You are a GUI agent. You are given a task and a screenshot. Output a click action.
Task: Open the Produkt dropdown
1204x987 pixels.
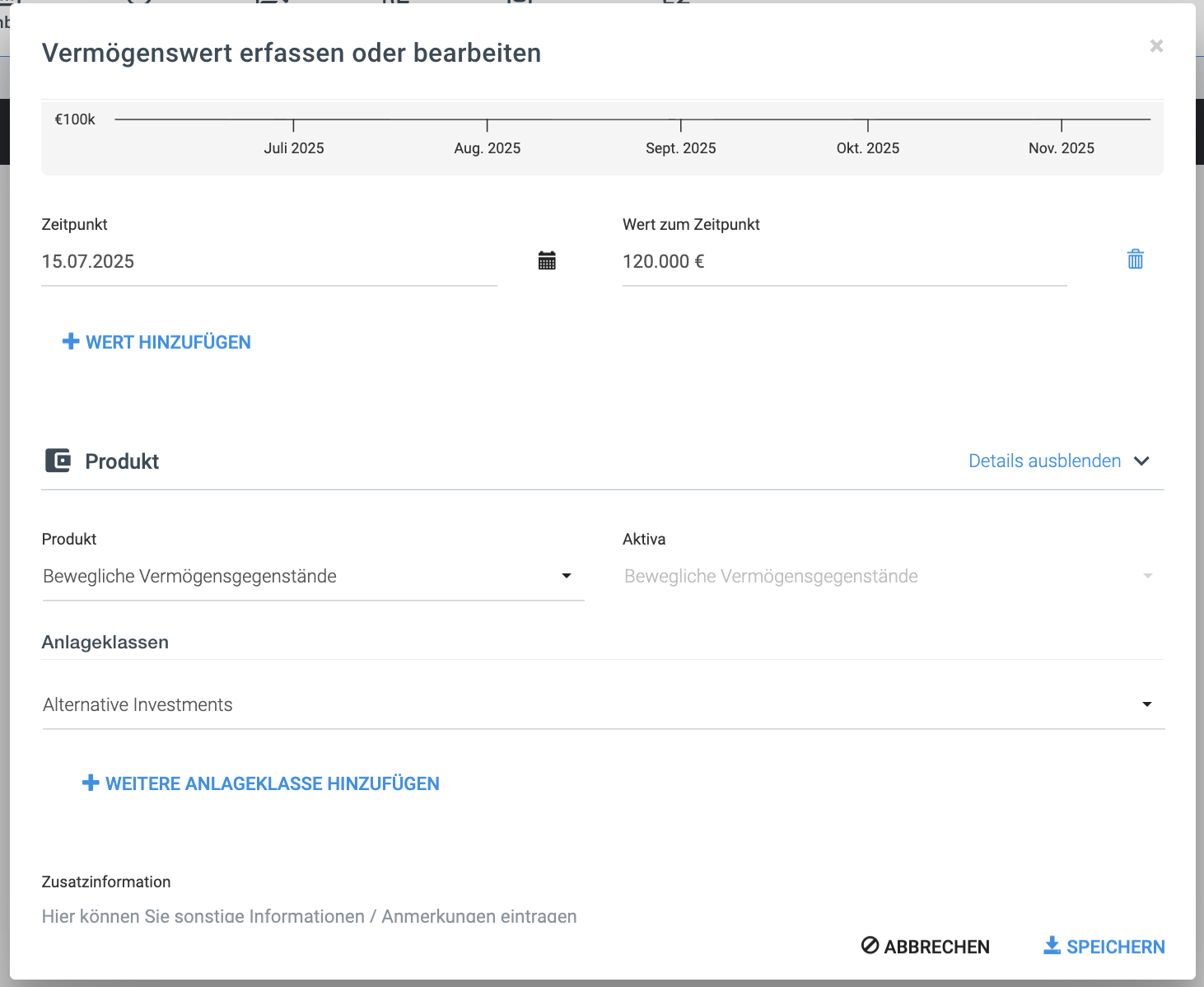pyautogui.click(x=313, y=577)
